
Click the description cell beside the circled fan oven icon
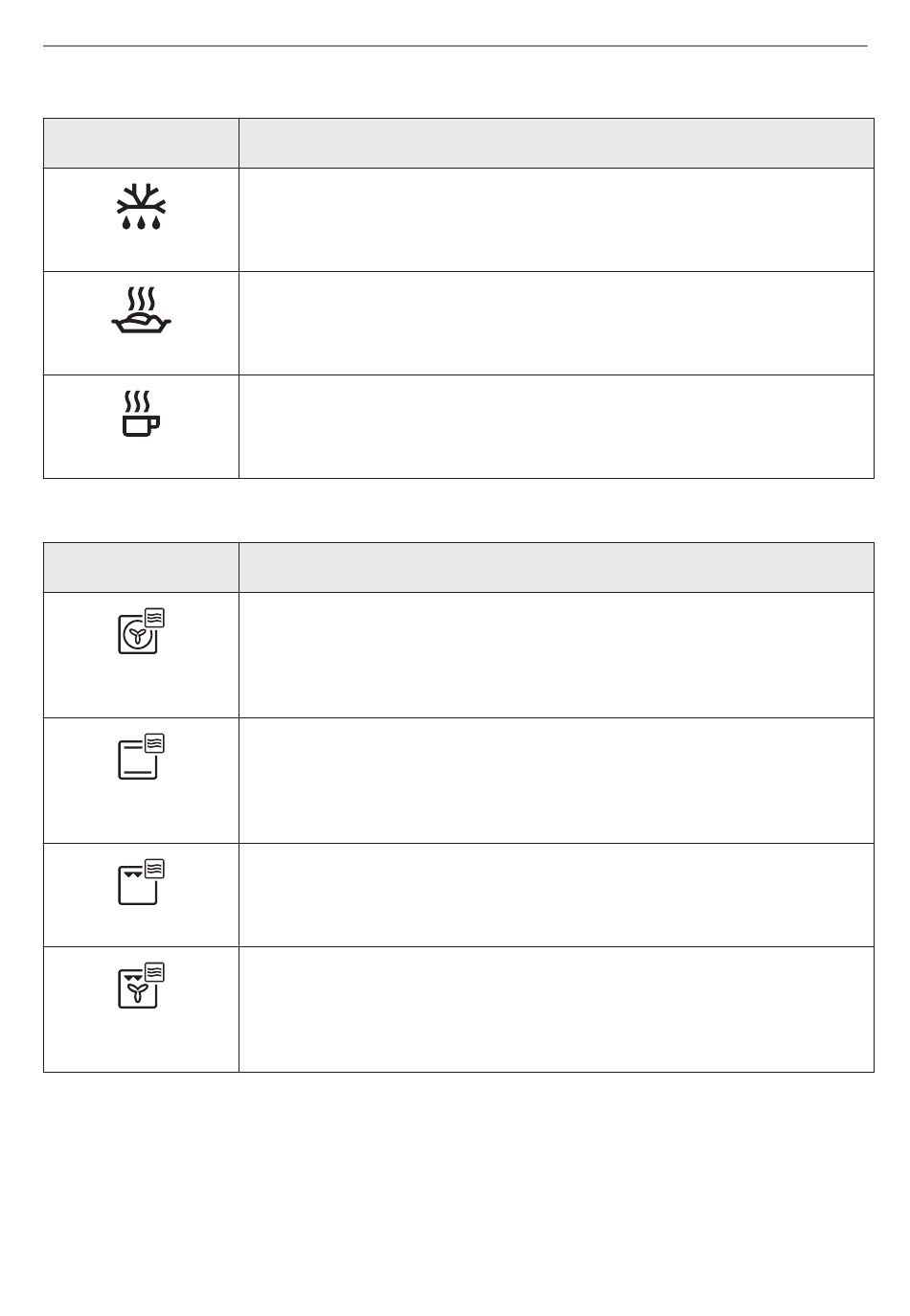point(557,655)
